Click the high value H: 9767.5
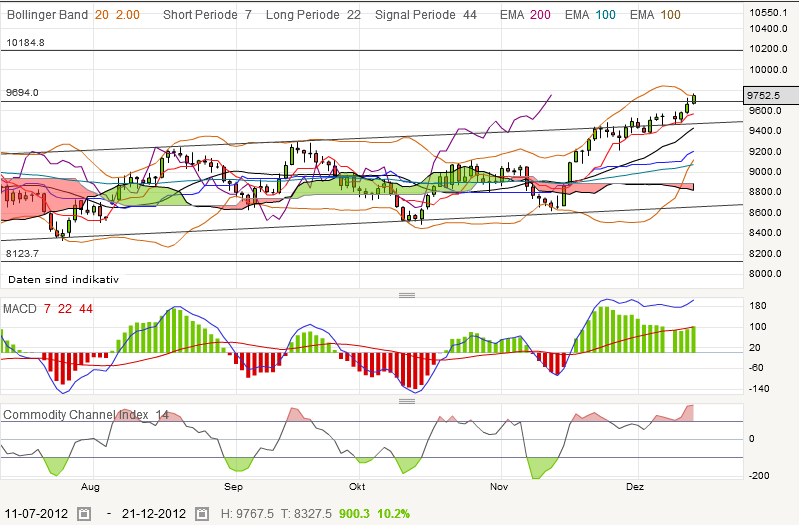 point(247,513)
